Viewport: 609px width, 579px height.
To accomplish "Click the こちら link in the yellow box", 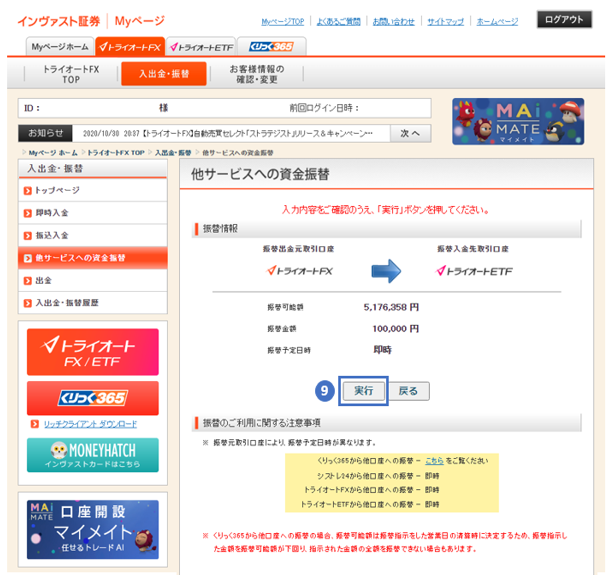I will [434, 461].
